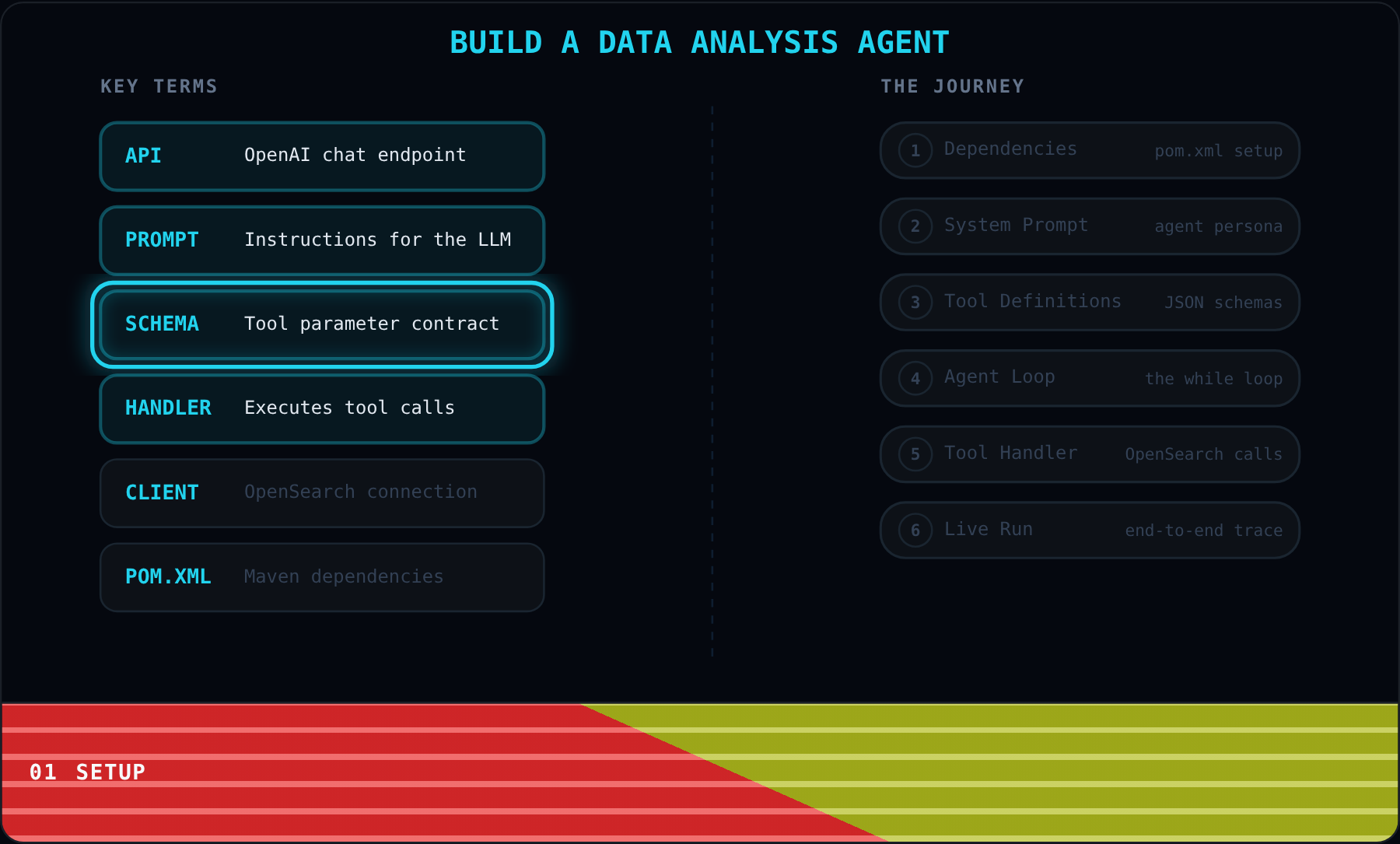Viewport: 1400px width, 844px height.
Task: Click the Build a Data Analysis Agent title
Action: tap(699, 42)
